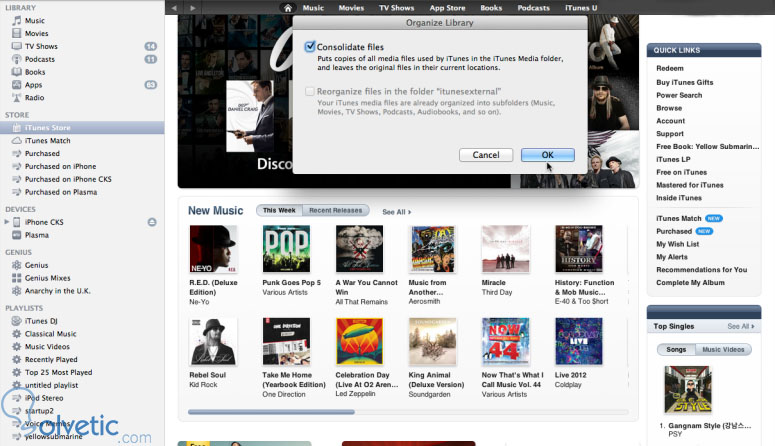Open the iTunes DJ icon

tap(17, 321)
